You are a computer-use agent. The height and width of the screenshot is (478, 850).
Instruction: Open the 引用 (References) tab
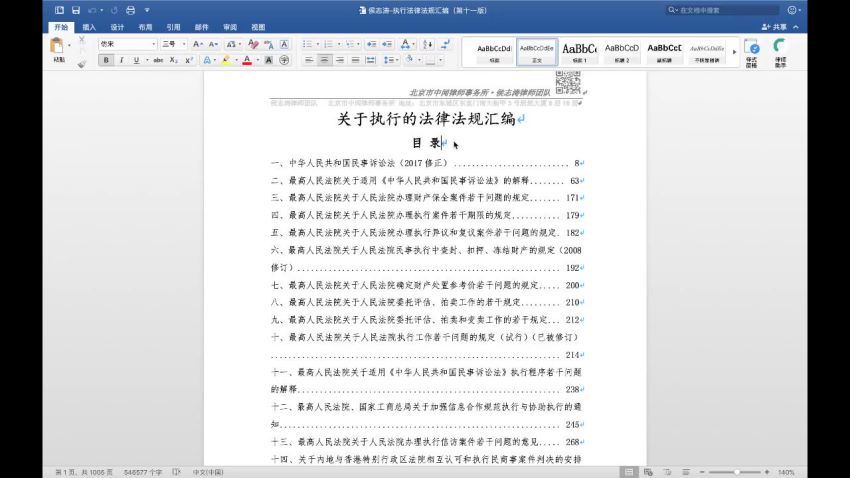point(173,27)
